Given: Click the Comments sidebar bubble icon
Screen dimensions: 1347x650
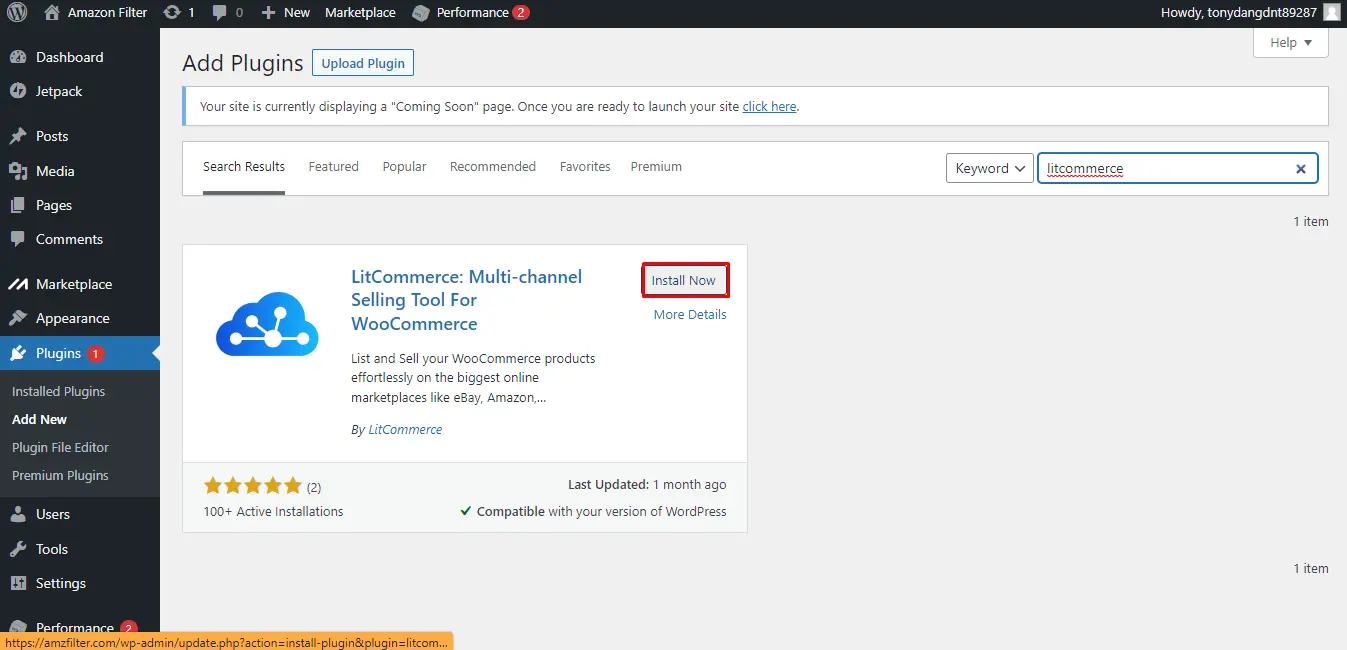Looking at the screenshot, I should 18,239.
